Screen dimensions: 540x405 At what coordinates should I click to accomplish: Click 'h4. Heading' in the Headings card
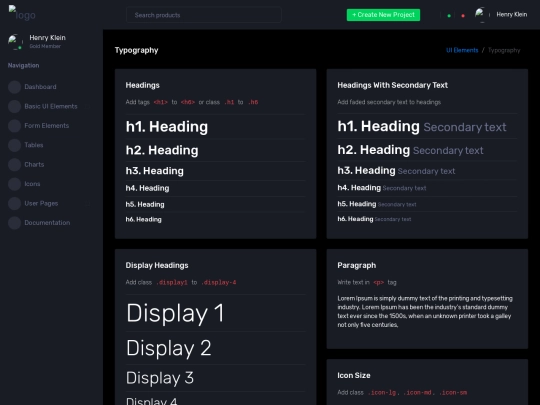click(x=147, y=188)
